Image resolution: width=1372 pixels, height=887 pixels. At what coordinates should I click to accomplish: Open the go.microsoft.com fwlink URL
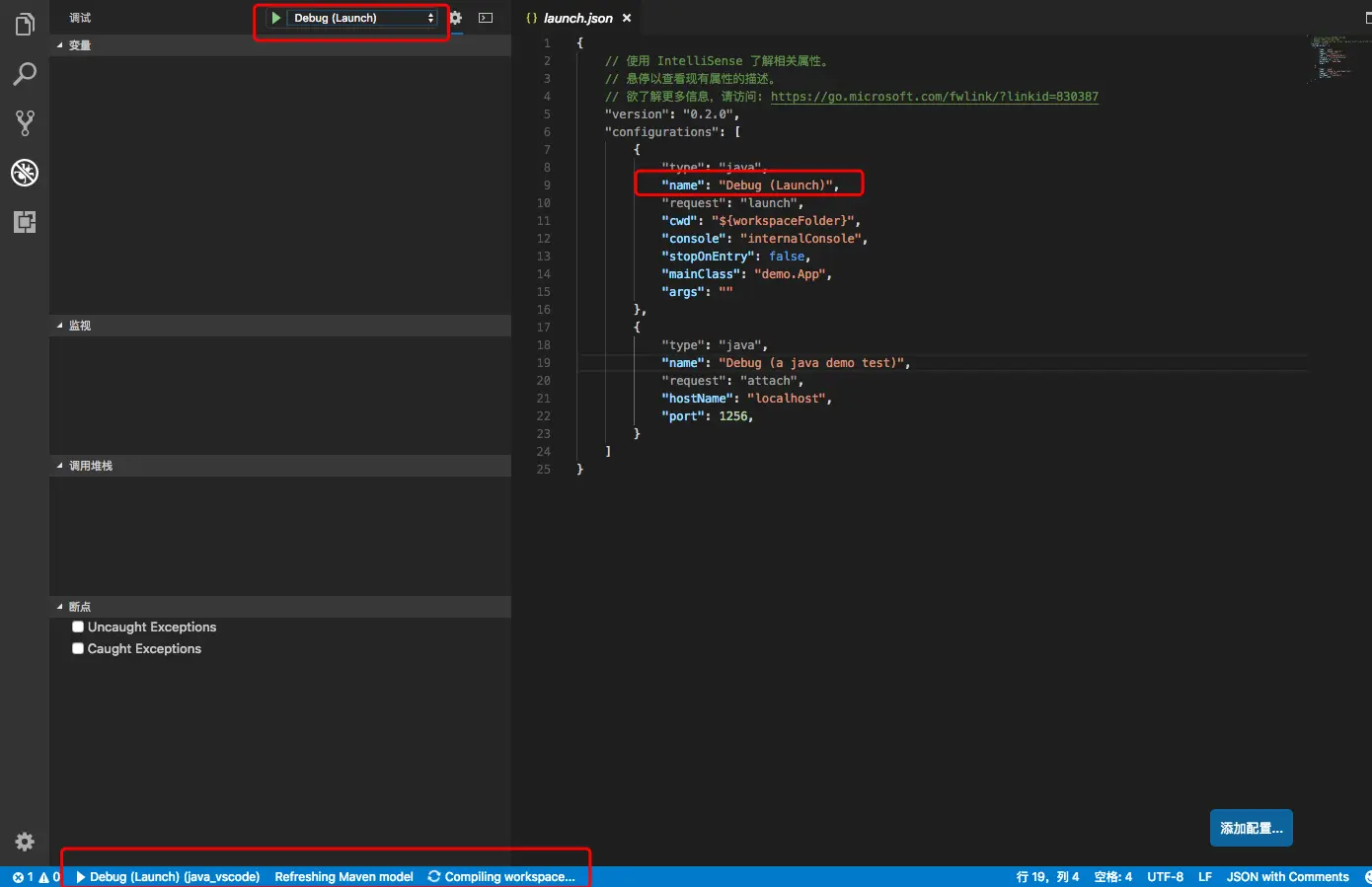pyautogui.click(x=934, y=97)
